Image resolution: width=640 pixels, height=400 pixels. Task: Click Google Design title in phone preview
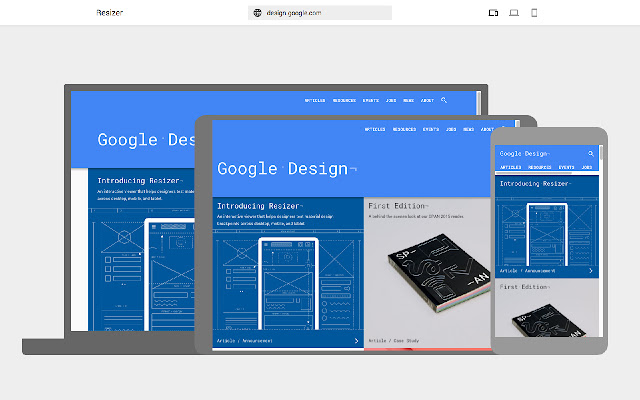[x=524, y=154]
